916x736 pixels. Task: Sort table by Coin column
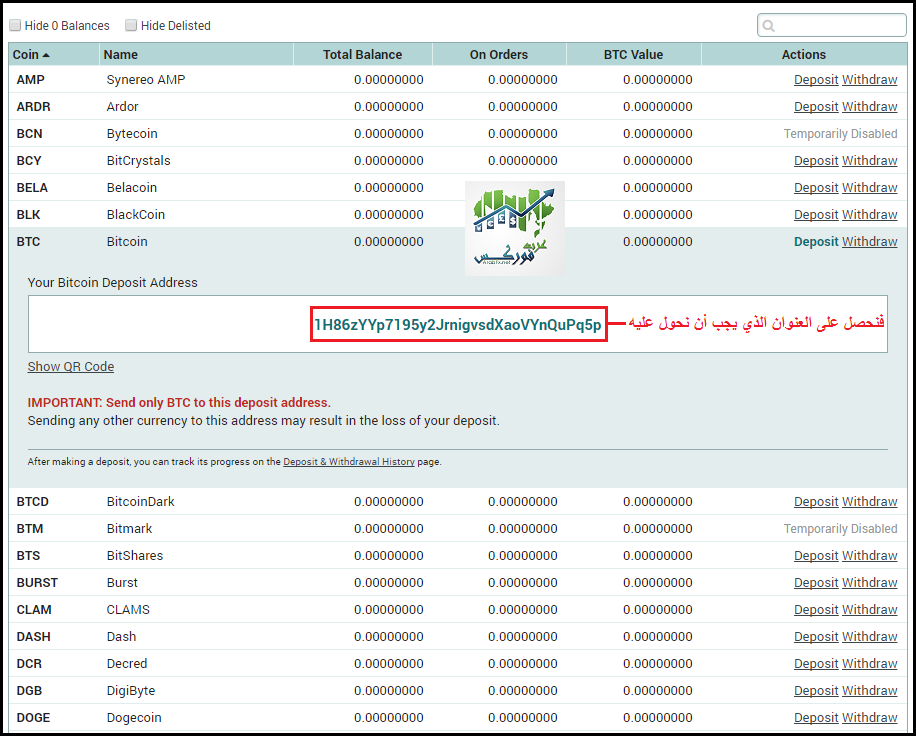click(54, 54)
